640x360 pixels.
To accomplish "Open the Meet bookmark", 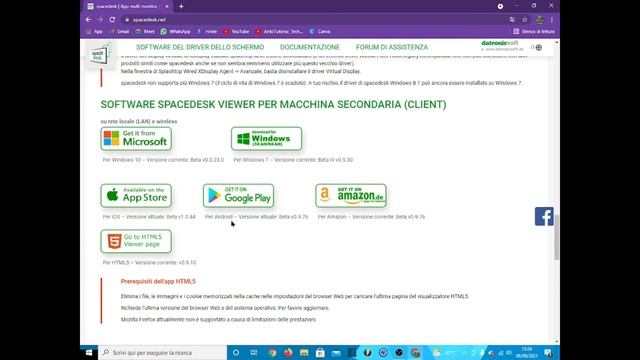I will [145, 31].
